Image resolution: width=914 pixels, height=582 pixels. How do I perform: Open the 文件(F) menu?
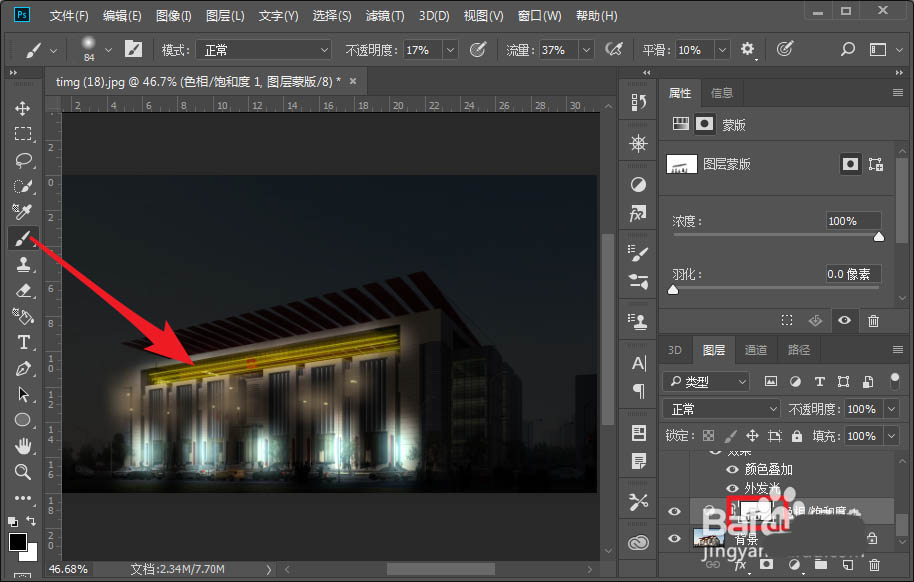[x=69, y=16]
